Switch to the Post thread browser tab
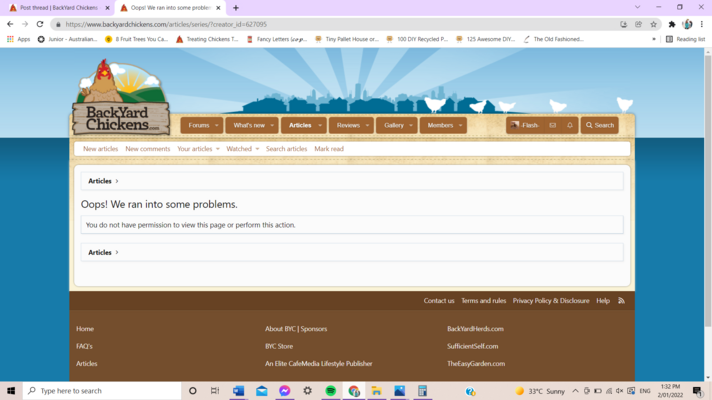 tap(58, 7)
